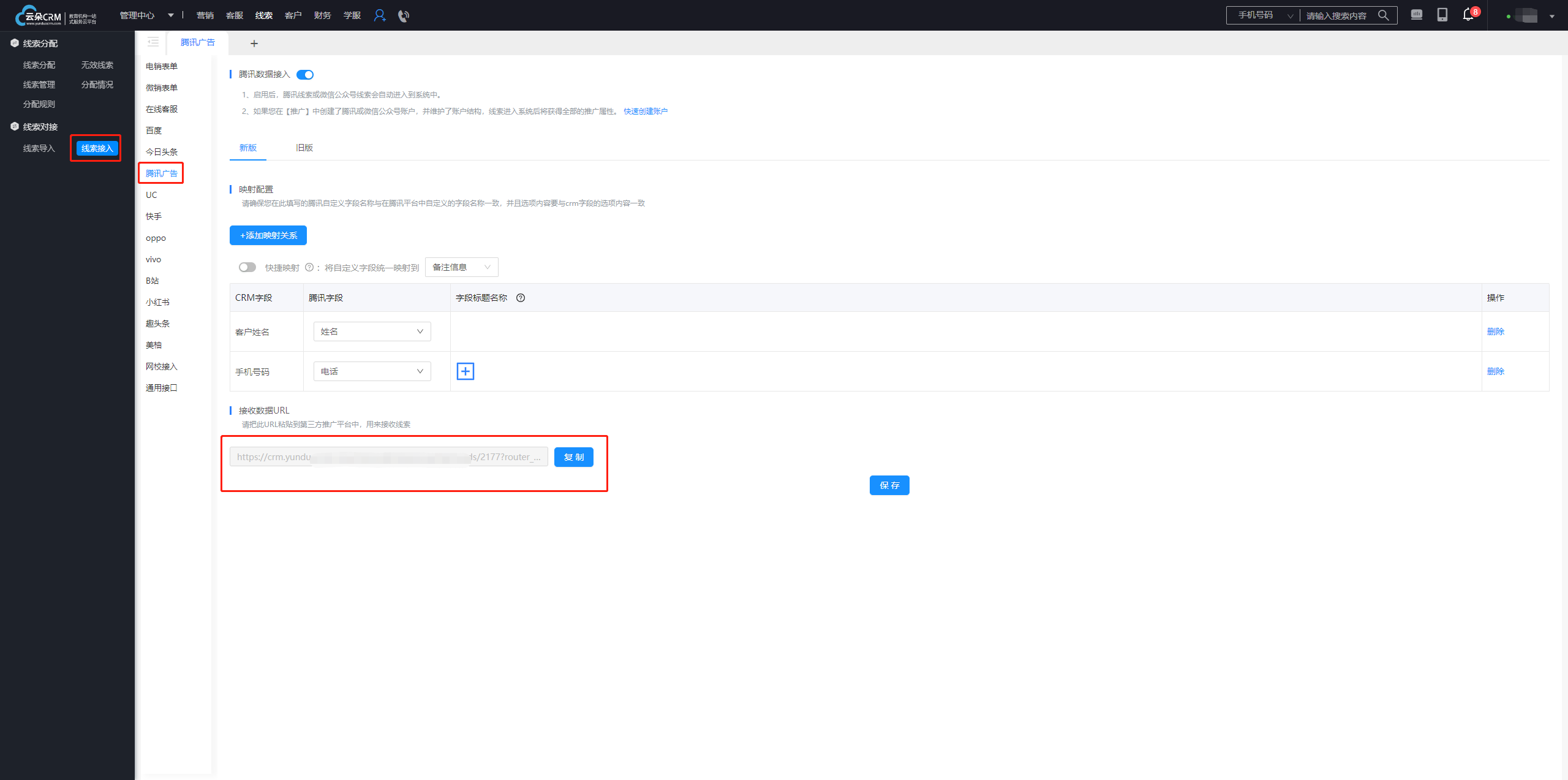This screenshot has width=1568, height=780.
Task: Click the 复制 button
Action: tap(573, 457)
